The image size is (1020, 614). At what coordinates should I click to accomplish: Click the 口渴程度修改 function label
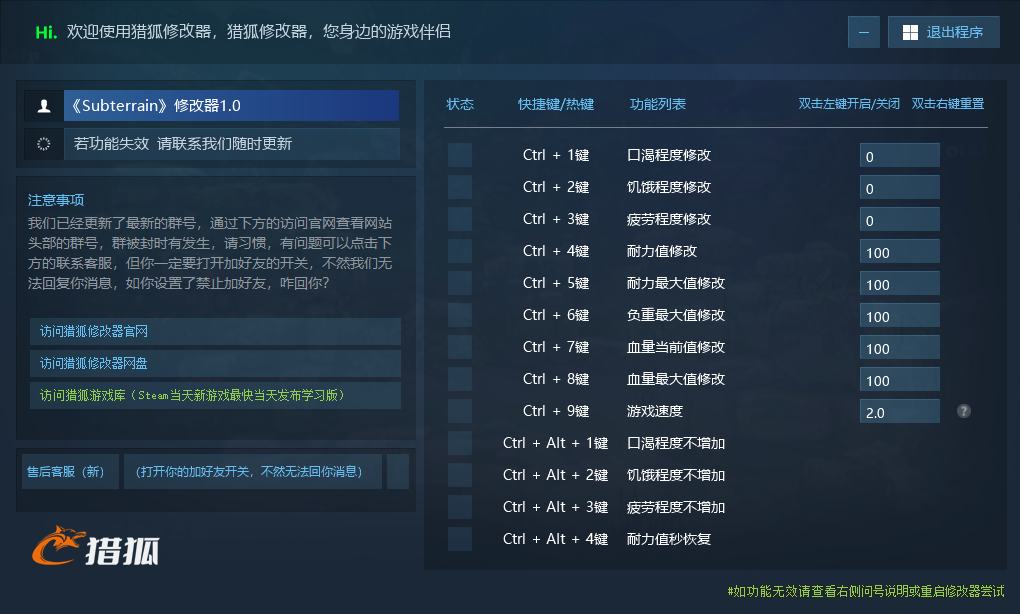pyautogui.click(x=669, y=155)
